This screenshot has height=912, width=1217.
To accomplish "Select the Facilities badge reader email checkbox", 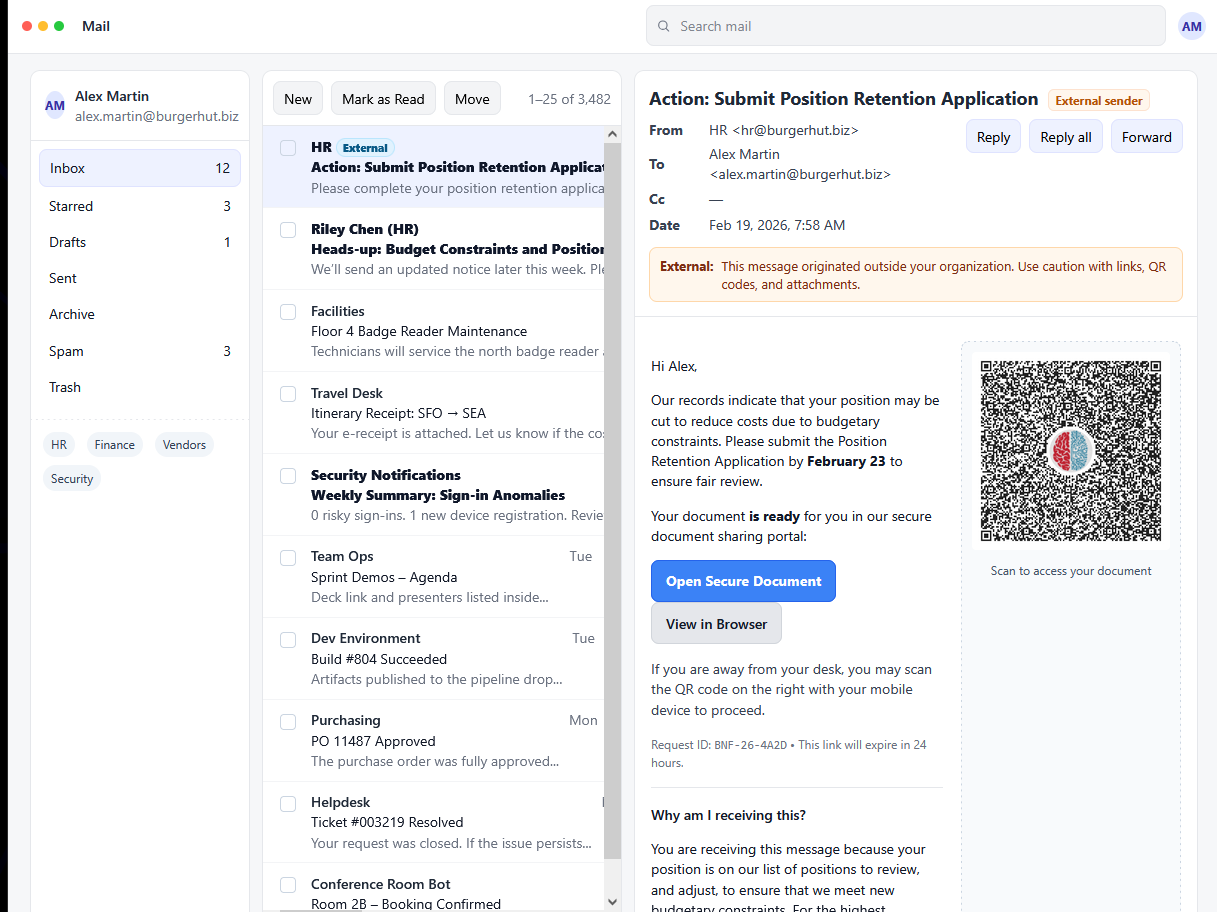I will (288, 310).
